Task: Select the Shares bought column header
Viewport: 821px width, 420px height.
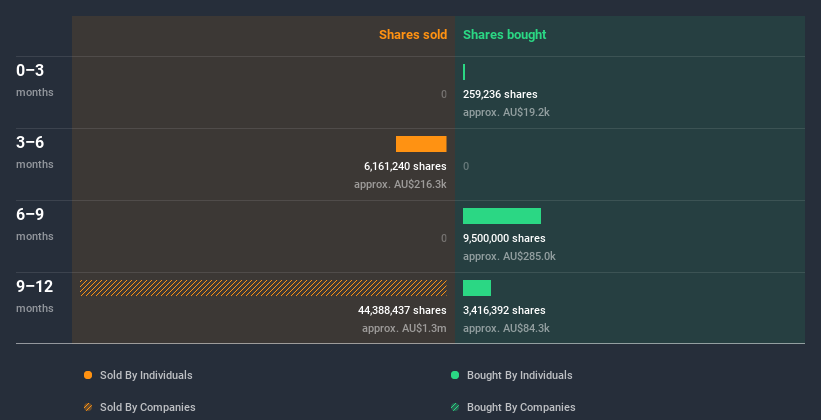Action: click(504, 35)
